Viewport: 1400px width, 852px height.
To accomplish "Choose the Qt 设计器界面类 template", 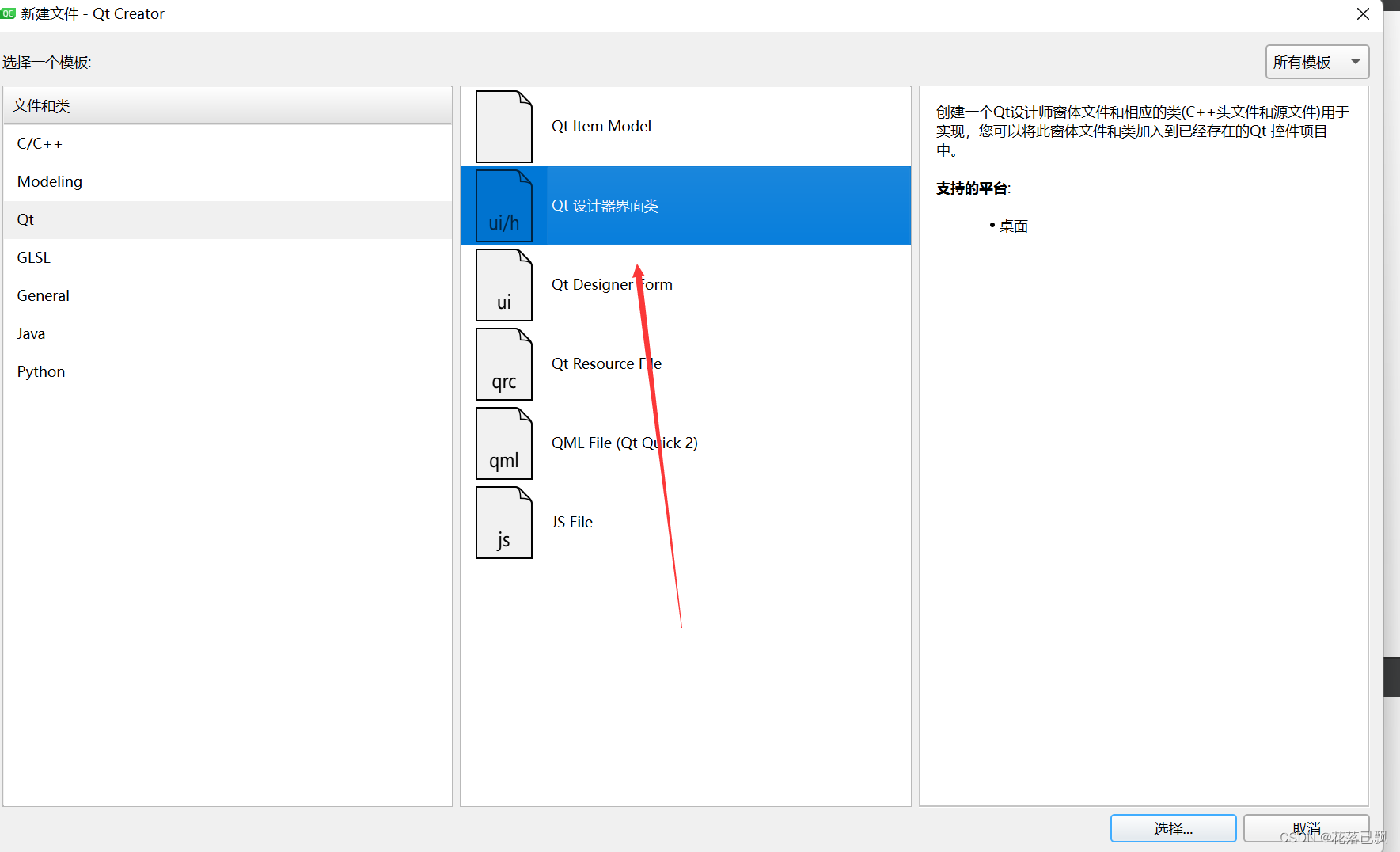I will (x=686, y=206).
